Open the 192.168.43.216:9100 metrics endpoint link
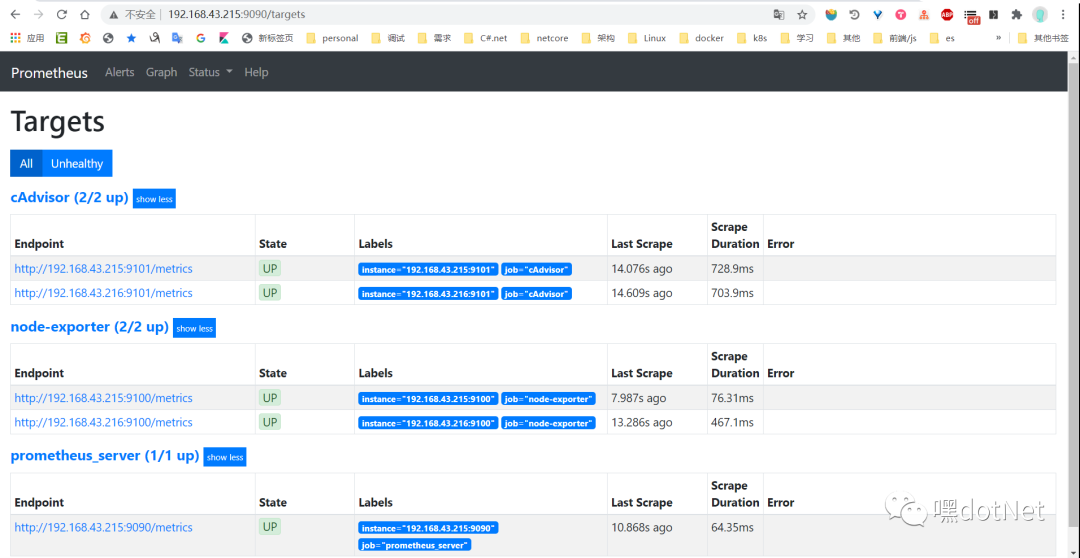1080x558 pixels. pos(103,423)
